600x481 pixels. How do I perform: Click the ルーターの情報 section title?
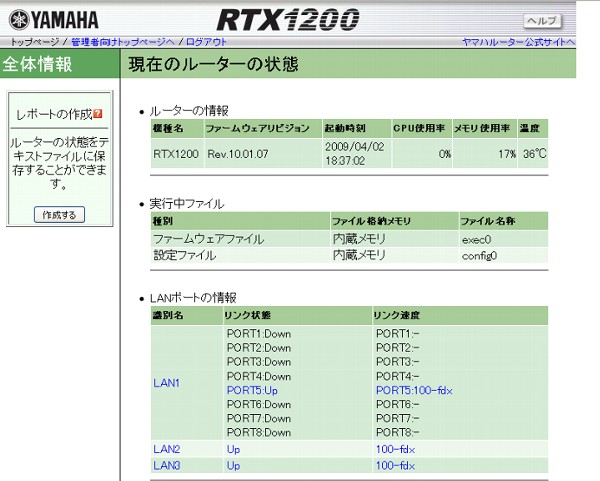point(189,111)
